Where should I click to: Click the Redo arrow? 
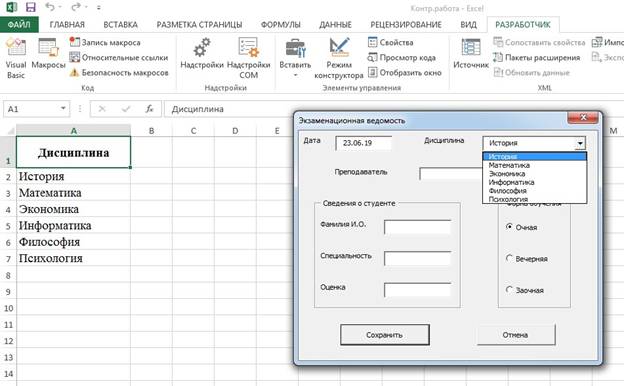[x=76, y=7]
